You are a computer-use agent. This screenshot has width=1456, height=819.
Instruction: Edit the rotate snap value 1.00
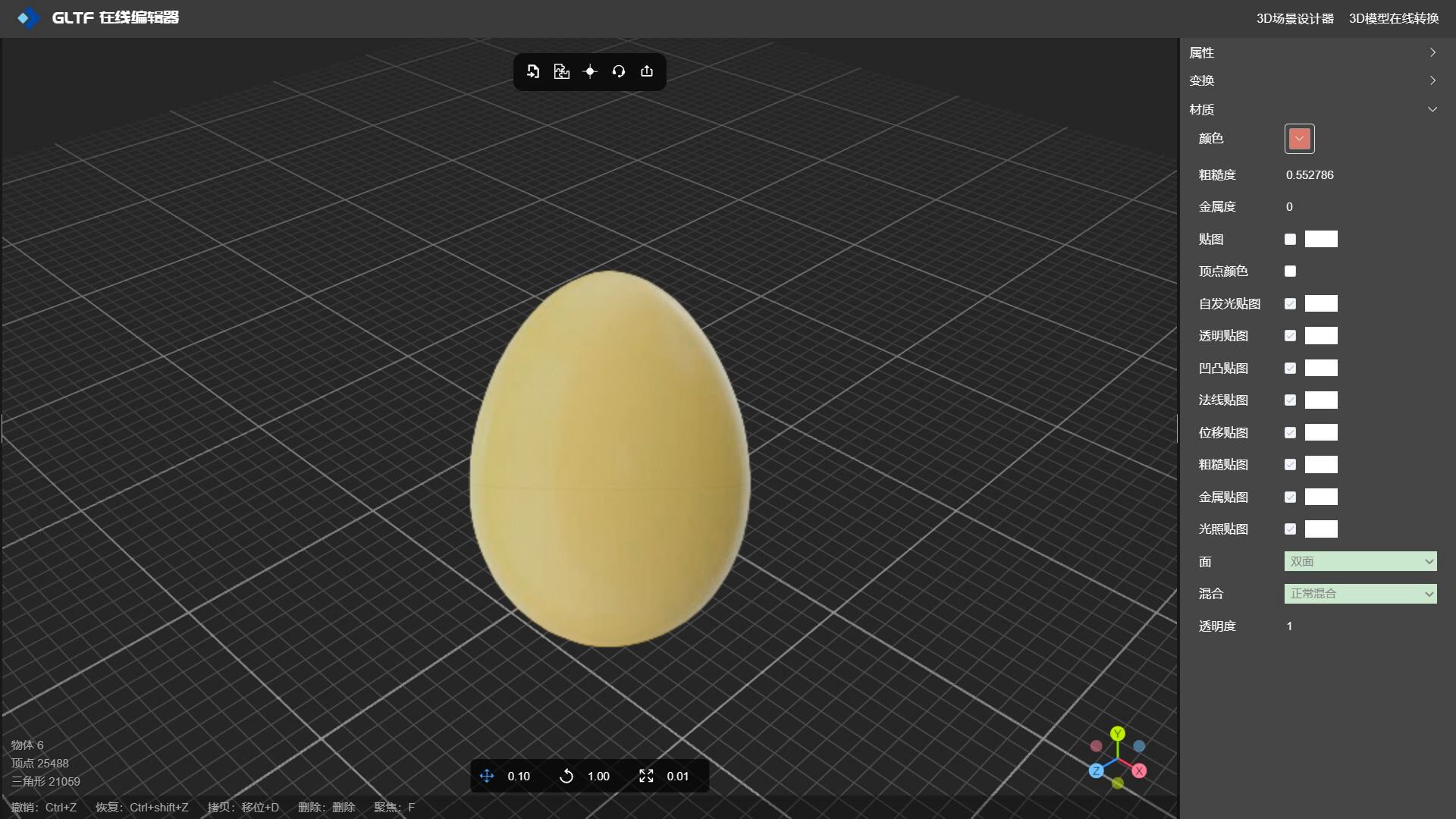[598, 777]
